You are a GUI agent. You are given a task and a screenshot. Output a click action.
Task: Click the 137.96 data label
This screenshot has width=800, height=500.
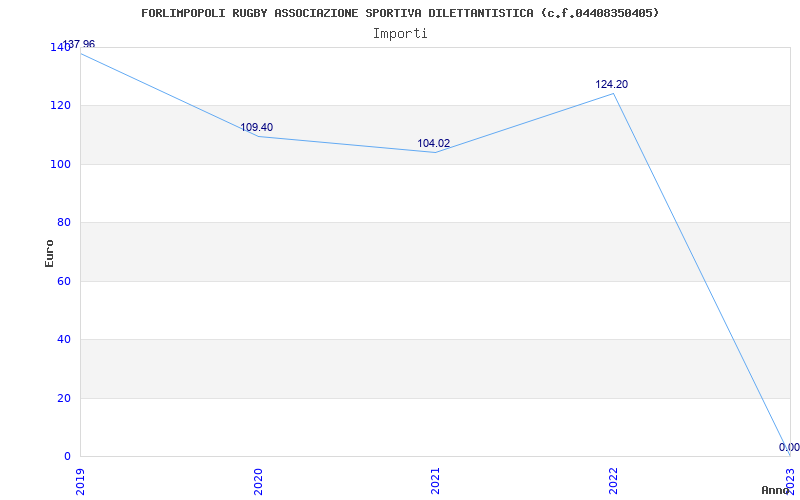coord(79,44)
